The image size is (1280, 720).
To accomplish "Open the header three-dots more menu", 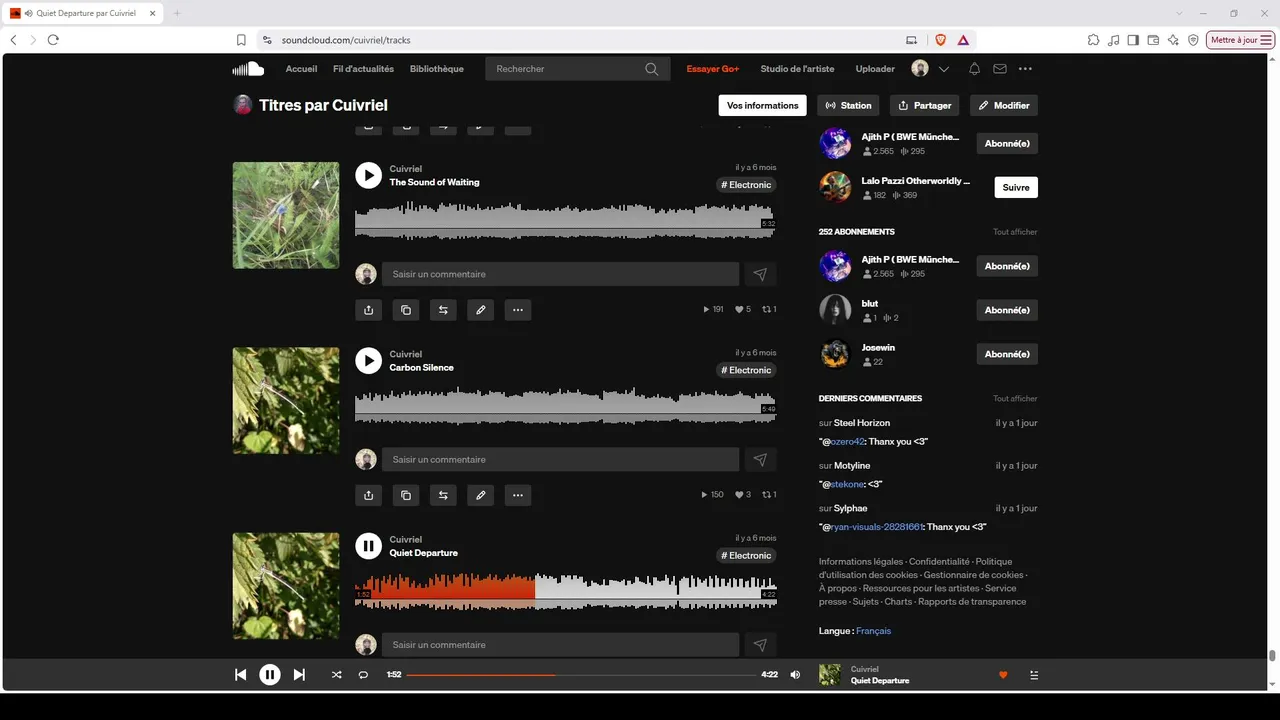I will pyautogui.click(x=1025, y=69).
